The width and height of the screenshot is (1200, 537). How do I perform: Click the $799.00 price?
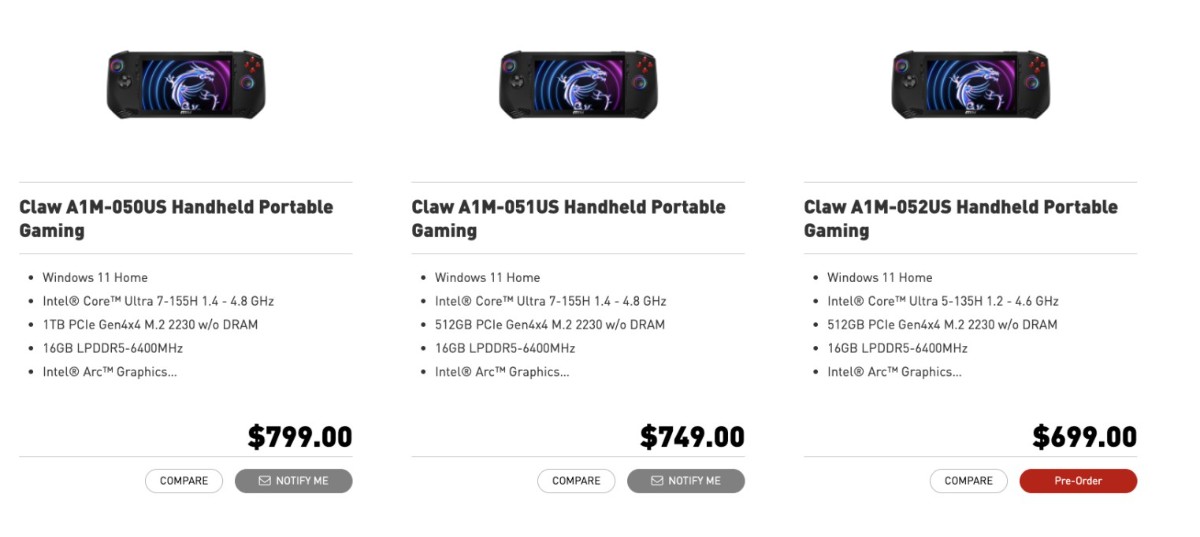[300, 437]
